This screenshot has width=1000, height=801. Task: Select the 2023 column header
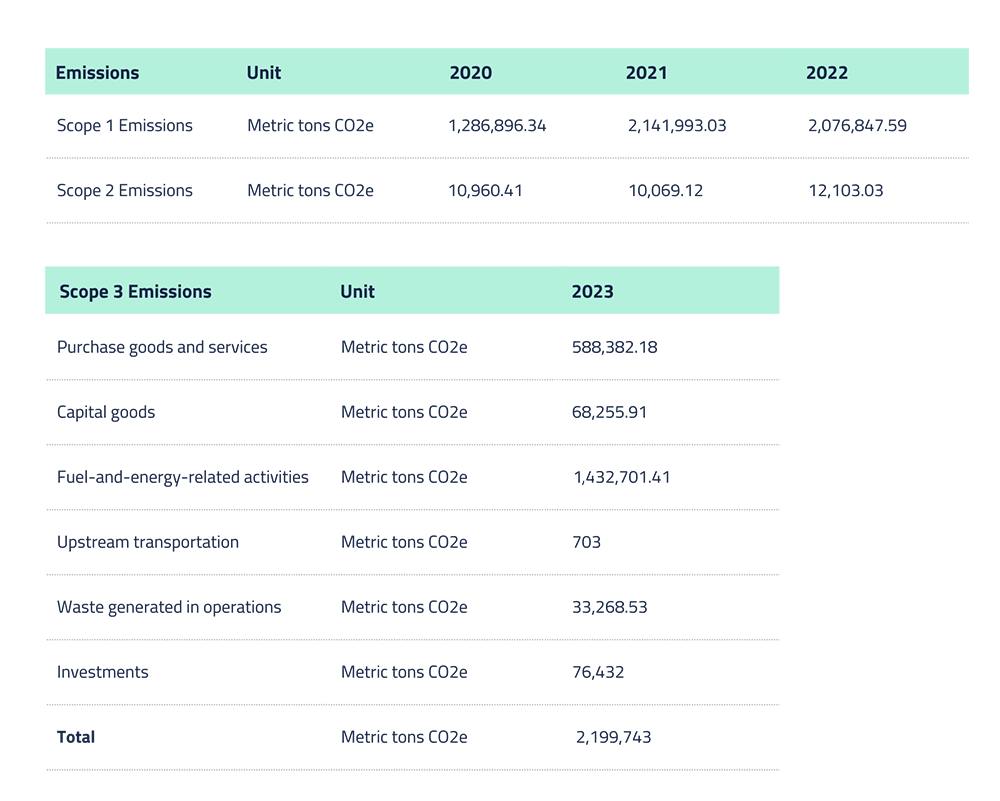[x=592, y=292]
